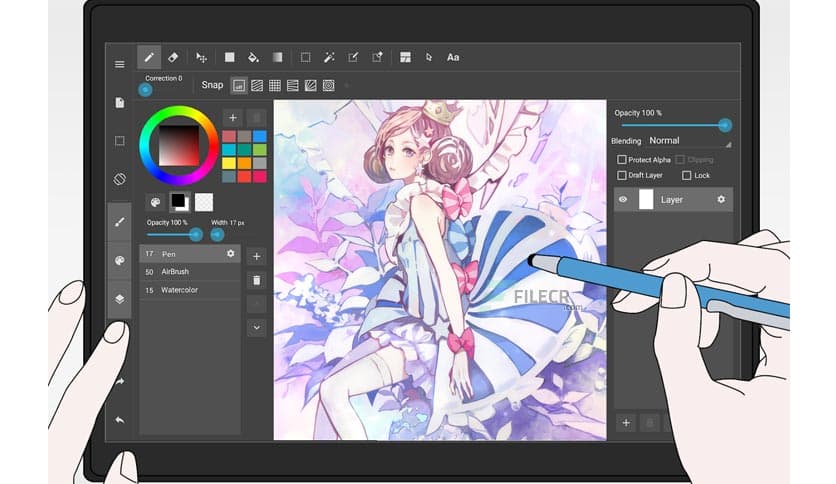836x484 pixels.
Task: Enable grid snap guide
Action: point(275,85)
